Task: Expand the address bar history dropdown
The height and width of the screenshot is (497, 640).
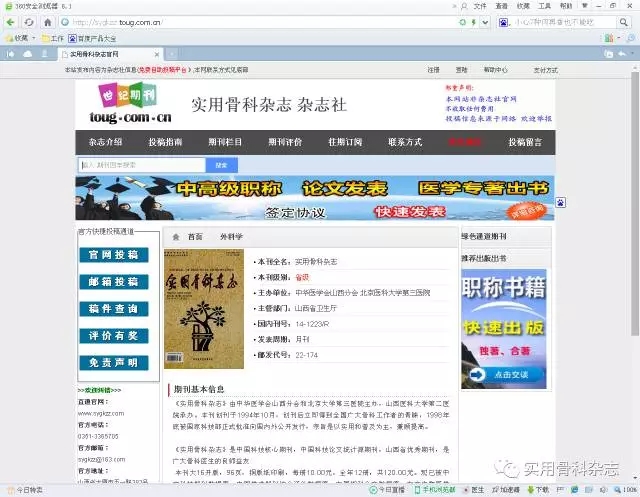Action: pyautogui.click(x=485, y=22)
